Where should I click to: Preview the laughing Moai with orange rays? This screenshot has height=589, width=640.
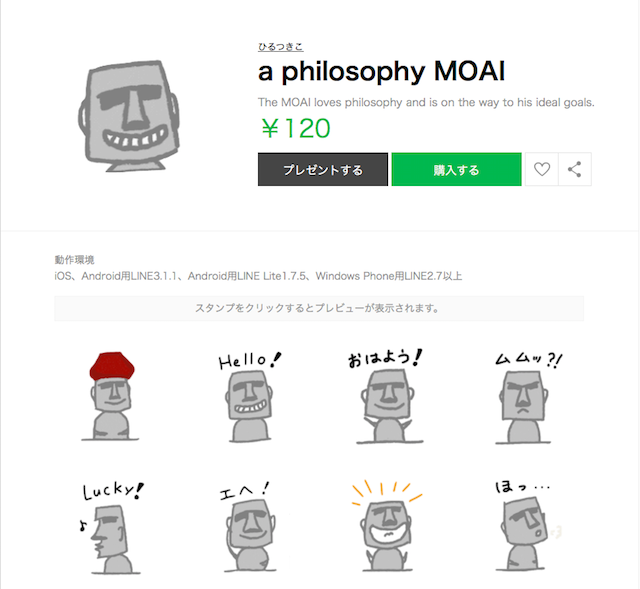pyautogui.click(x=387, y=526)
